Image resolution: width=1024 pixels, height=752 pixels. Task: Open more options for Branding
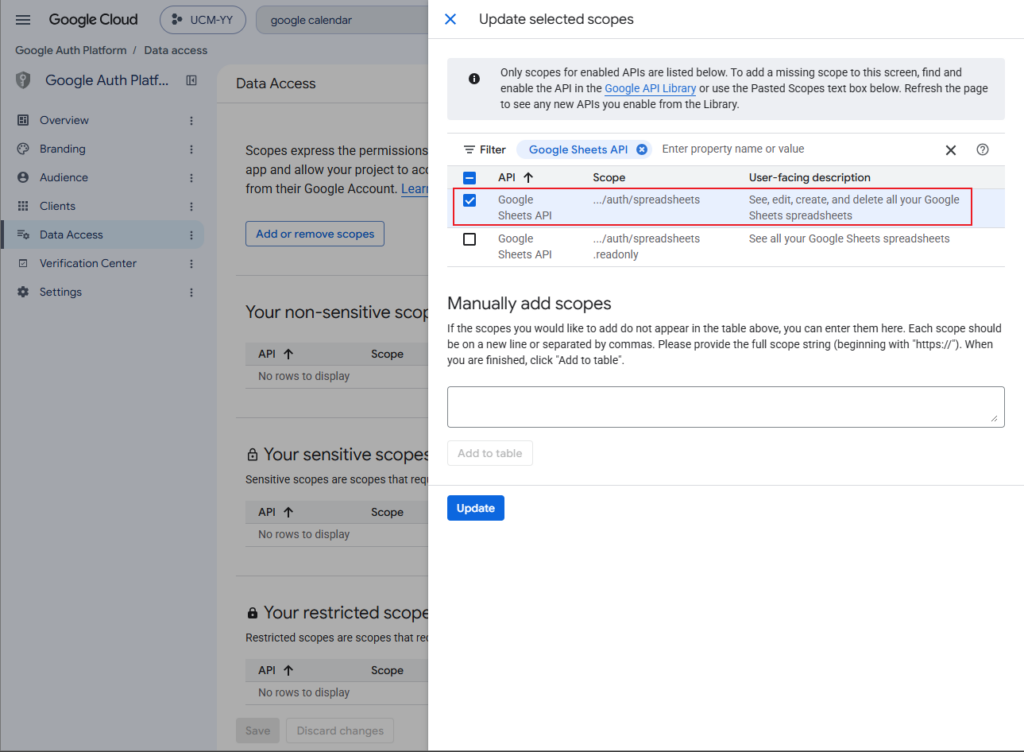pos(191,149)
